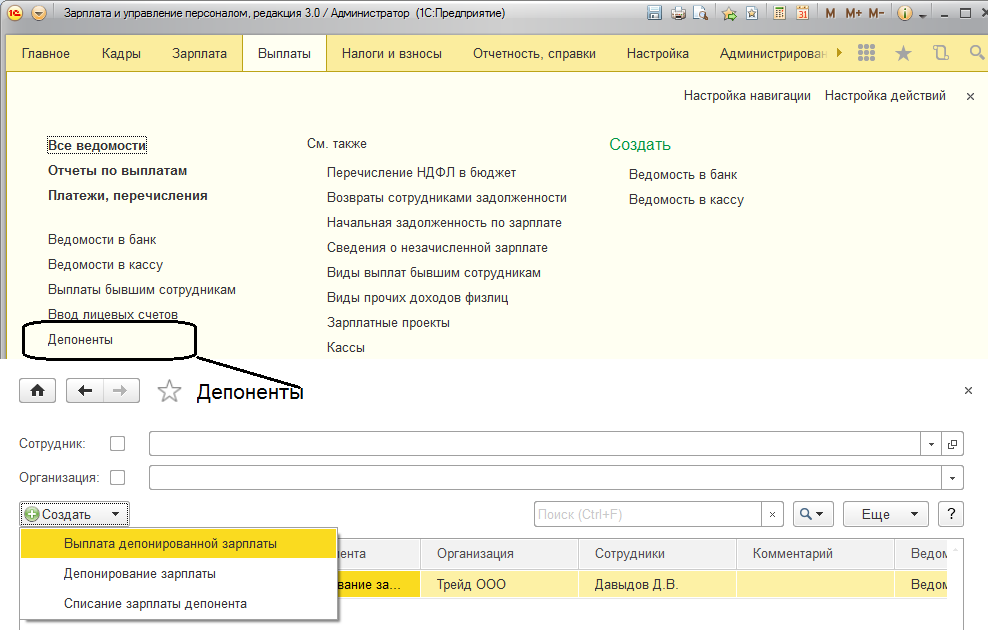988x630 pixels.
Task: Open Настройка навигации link
Action: point(747,96)
